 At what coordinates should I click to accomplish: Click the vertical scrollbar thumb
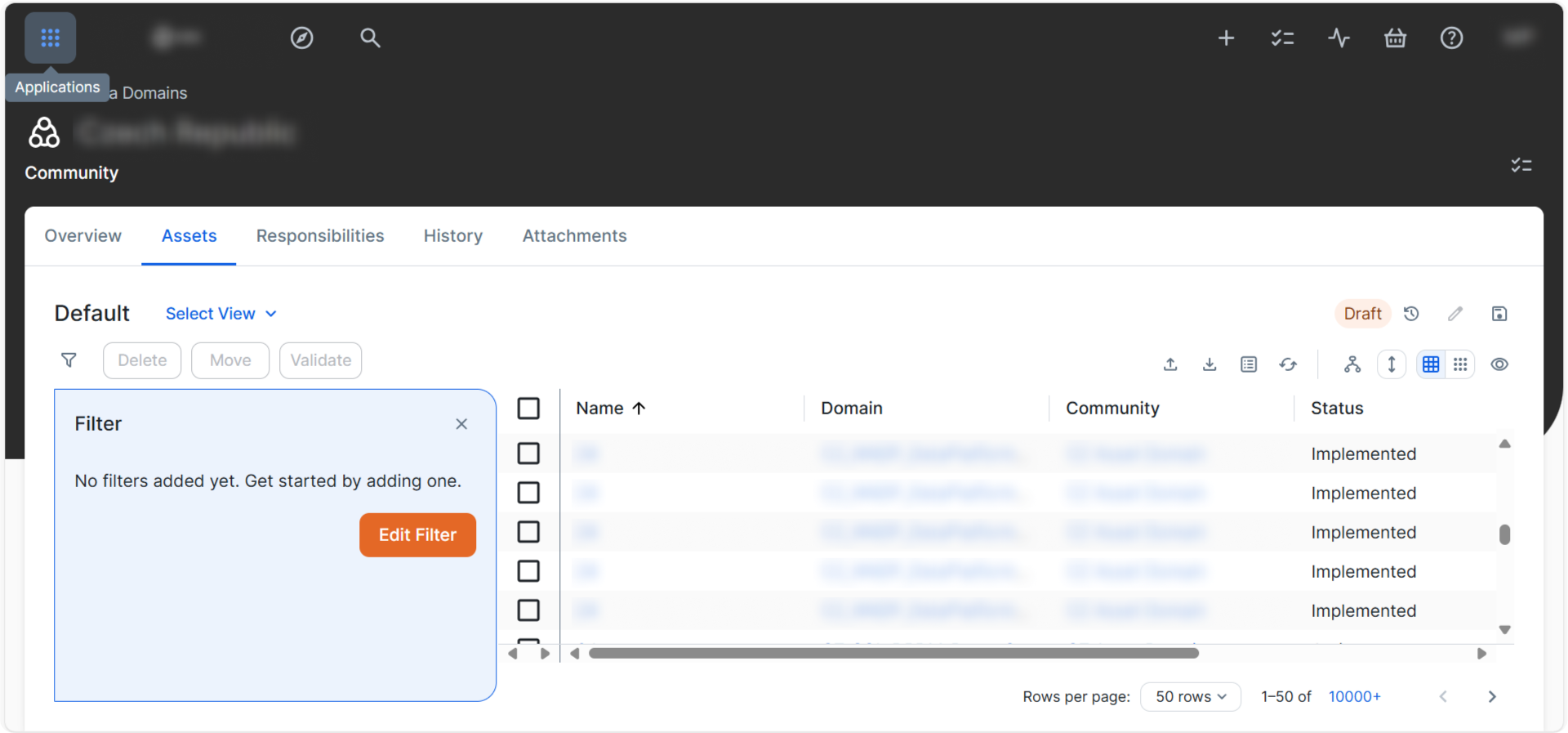tap(1505, 534)
